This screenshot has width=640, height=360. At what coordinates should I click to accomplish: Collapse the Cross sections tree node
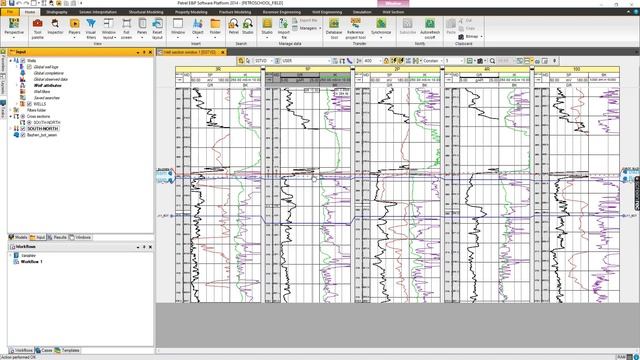(11, 116)
